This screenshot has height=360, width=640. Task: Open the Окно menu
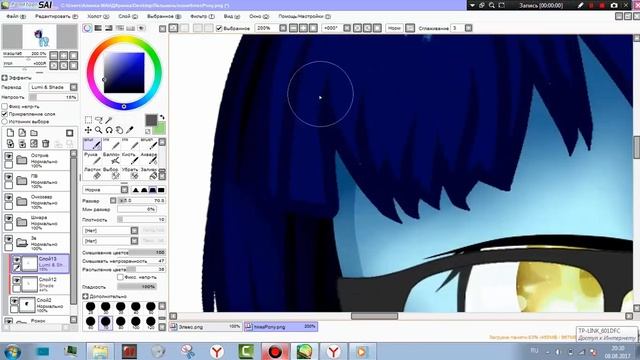pyautogui.click(x=259, y=16)
